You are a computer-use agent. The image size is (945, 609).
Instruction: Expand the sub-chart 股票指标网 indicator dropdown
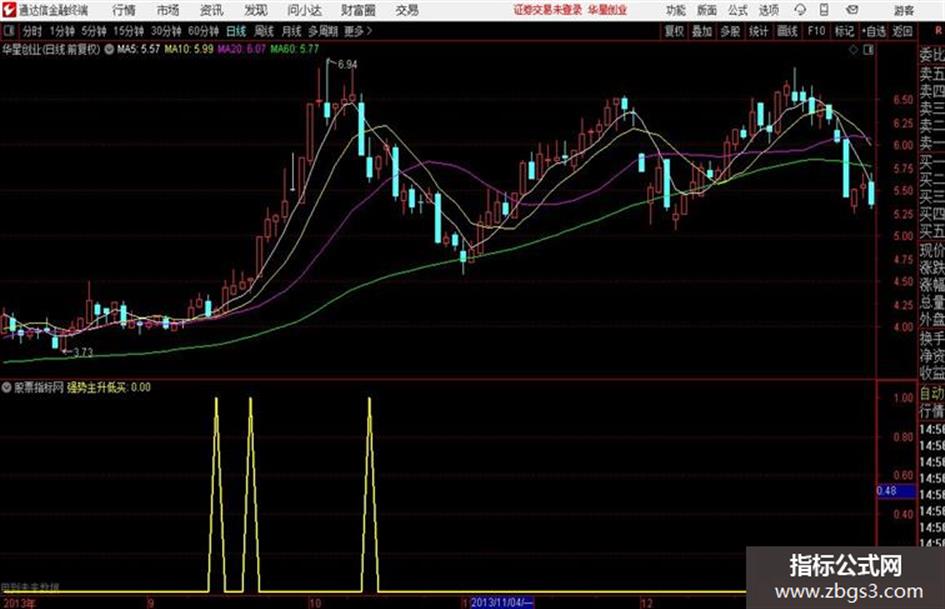pos(7,387)
